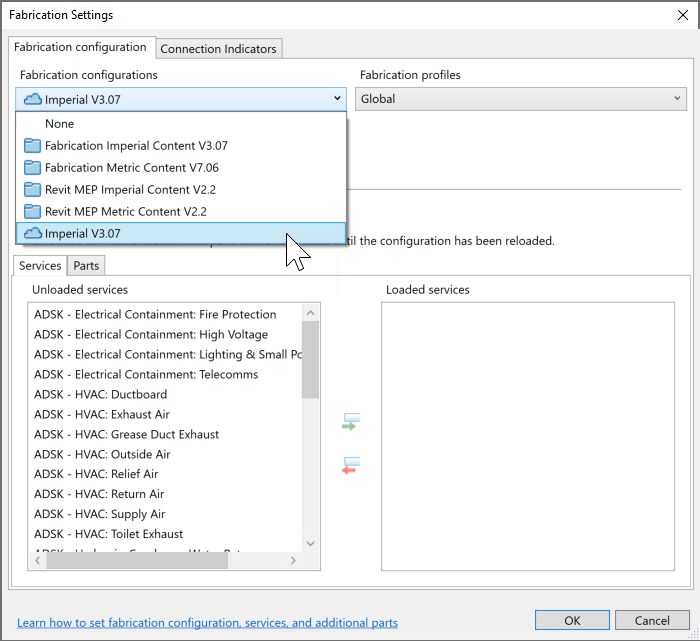
Task: Click folder icon beside Revit MEP Metric Content
Action: [x=32, y=212]
